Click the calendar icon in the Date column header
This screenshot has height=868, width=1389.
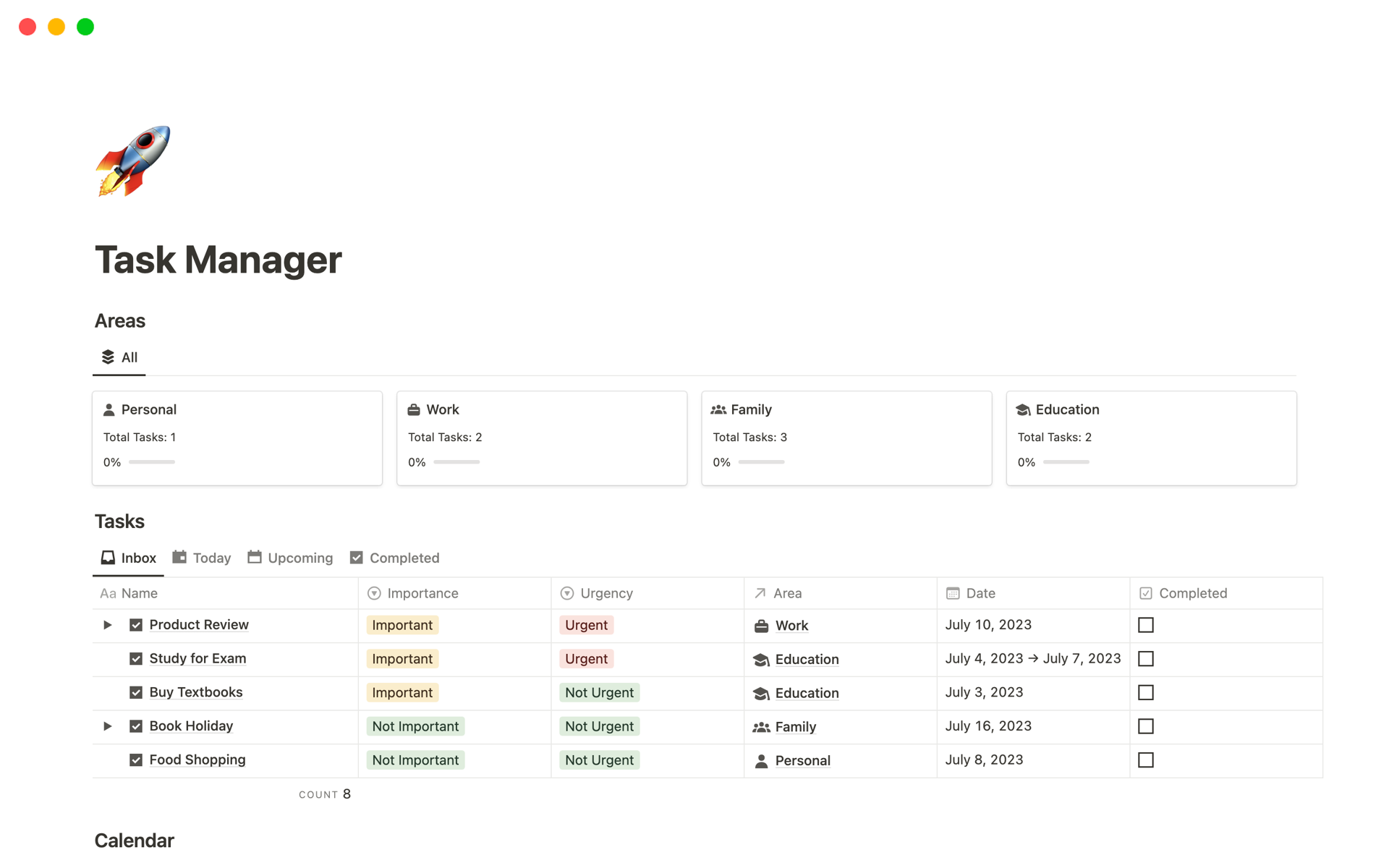coord(952,592)
